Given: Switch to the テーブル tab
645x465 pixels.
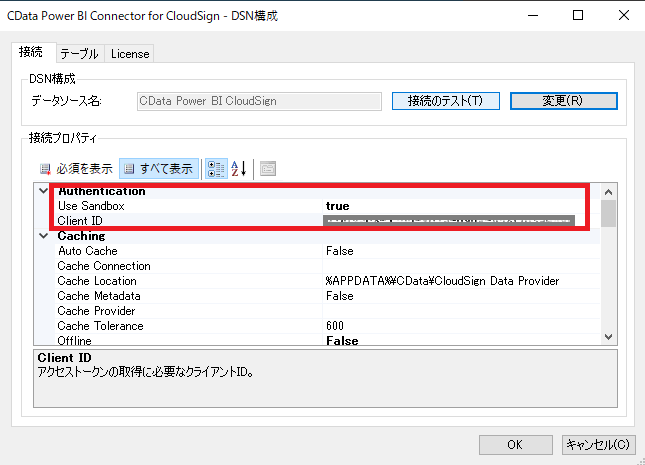Looking at the screenshot, I should point(80,53).
